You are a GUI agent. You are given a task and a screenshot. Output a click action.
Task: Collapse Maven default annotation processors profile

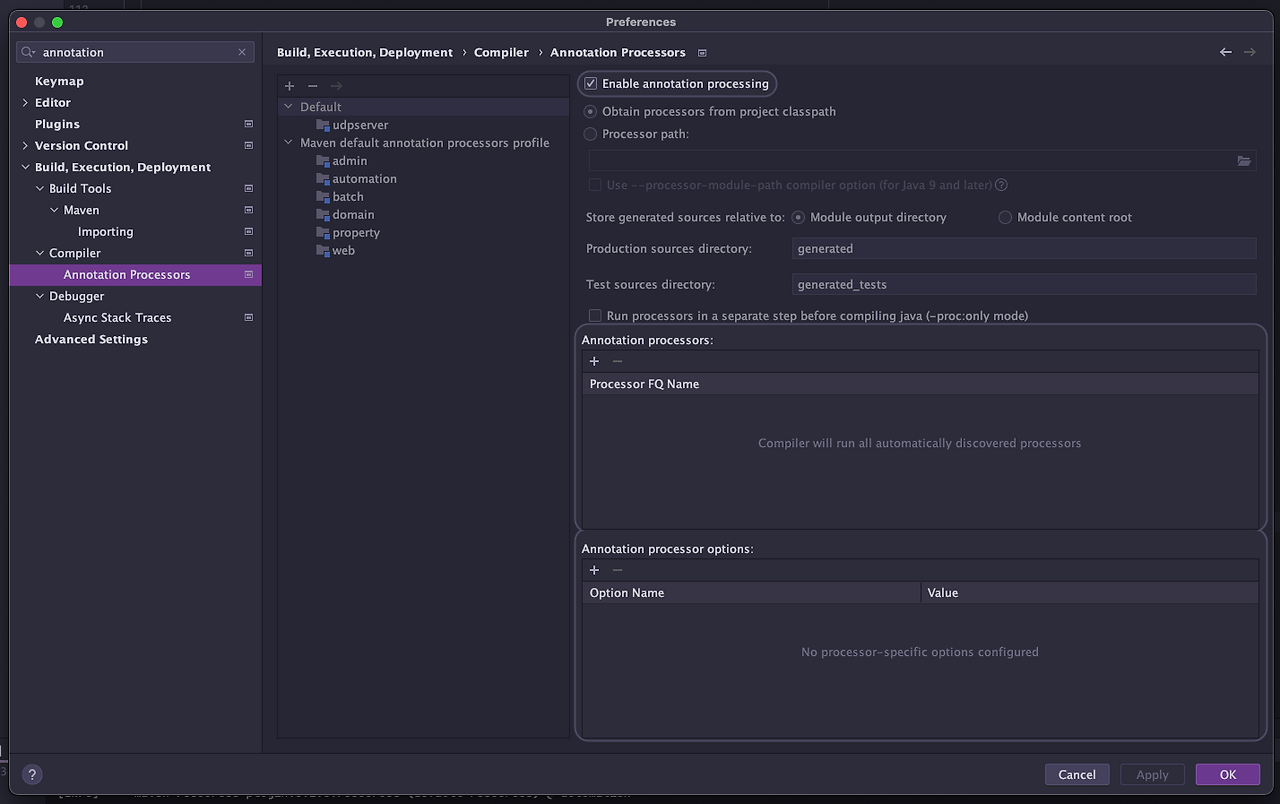coord(288,142)
